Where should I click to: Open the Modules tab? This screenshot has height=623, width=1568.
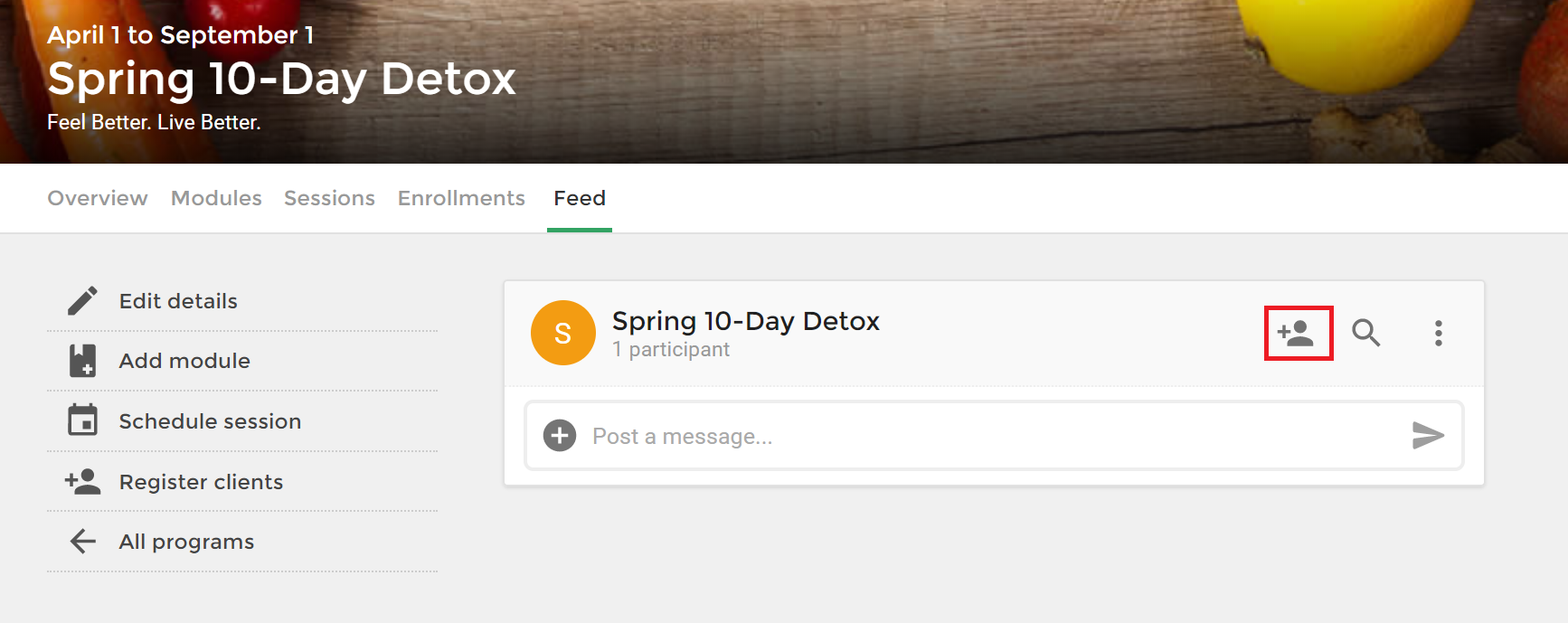tap(216, 198)
